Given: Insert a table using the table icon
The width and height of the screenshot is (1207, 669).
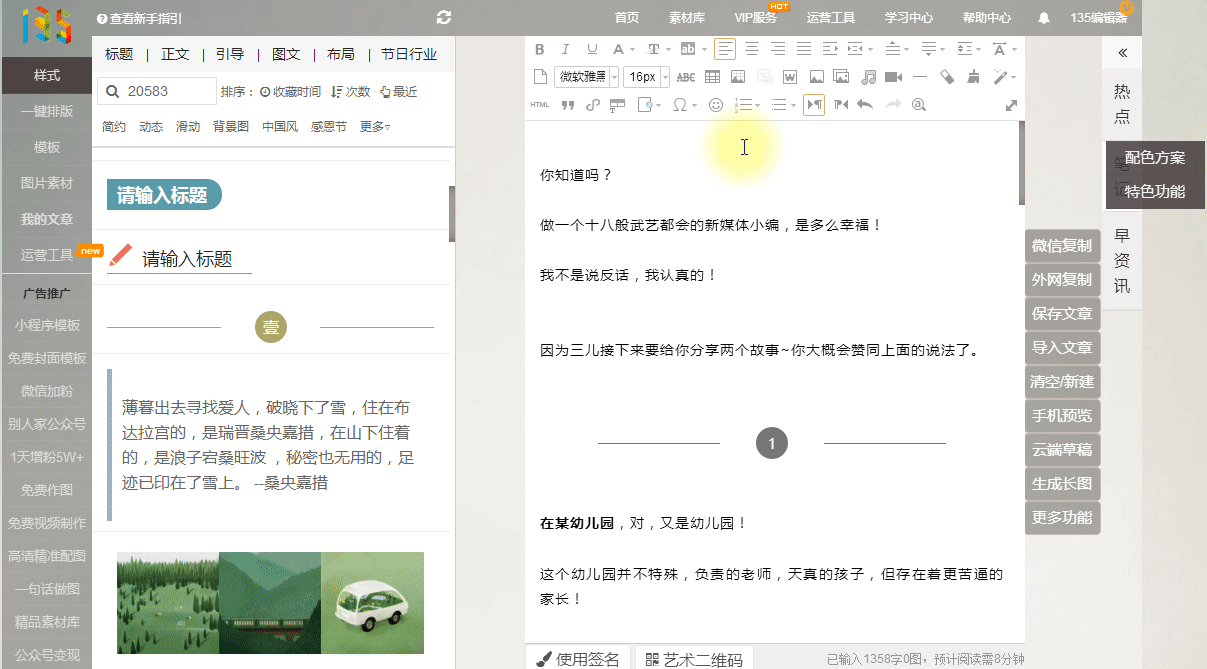Looking at the screenshot, I should pos(713,77).
